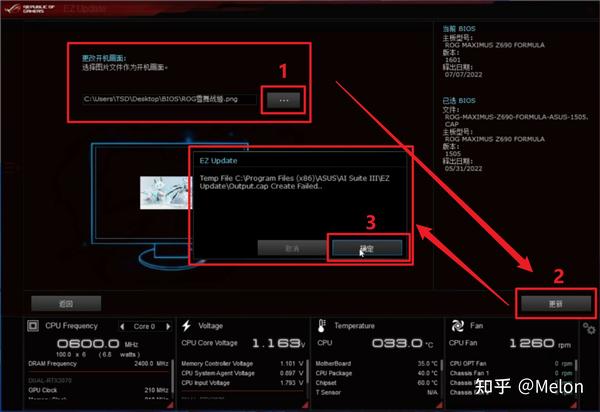The height and width of the screenshot is (412, 600).
Task: Click the "0600.0" MHz frequency value
Action: tap(88, 344)
